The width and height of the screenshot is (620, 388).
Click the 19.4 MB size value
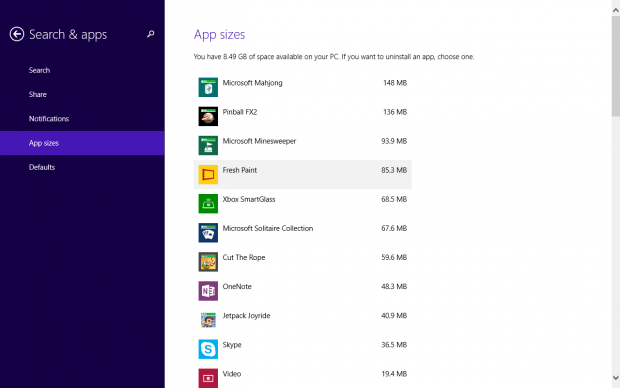394,374
